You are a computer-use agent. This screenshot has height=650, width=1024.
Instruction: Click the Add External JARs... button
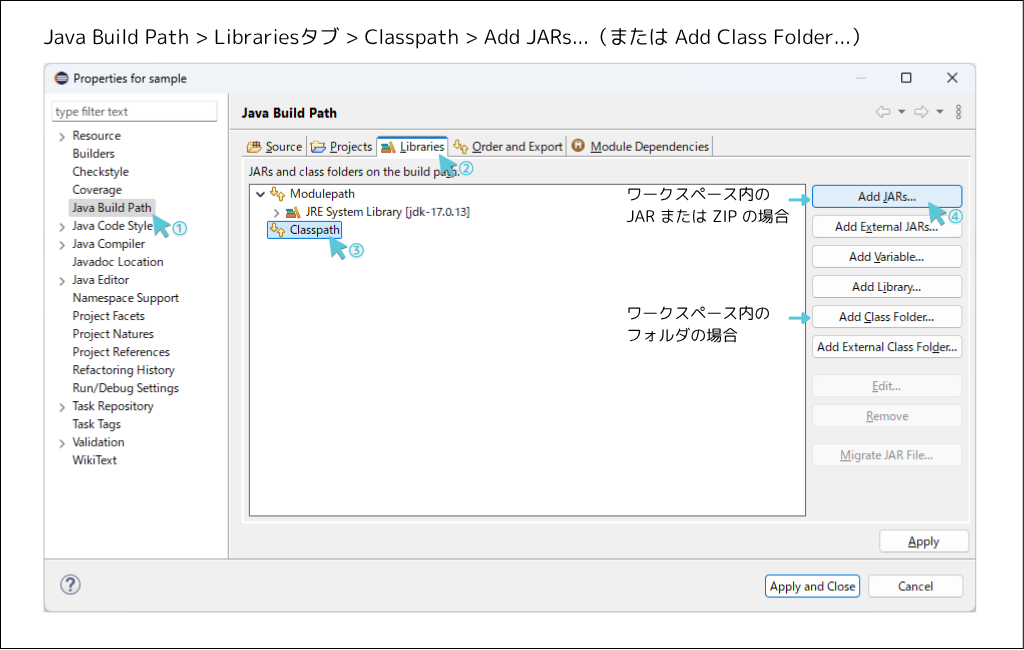tap(887, 227)
